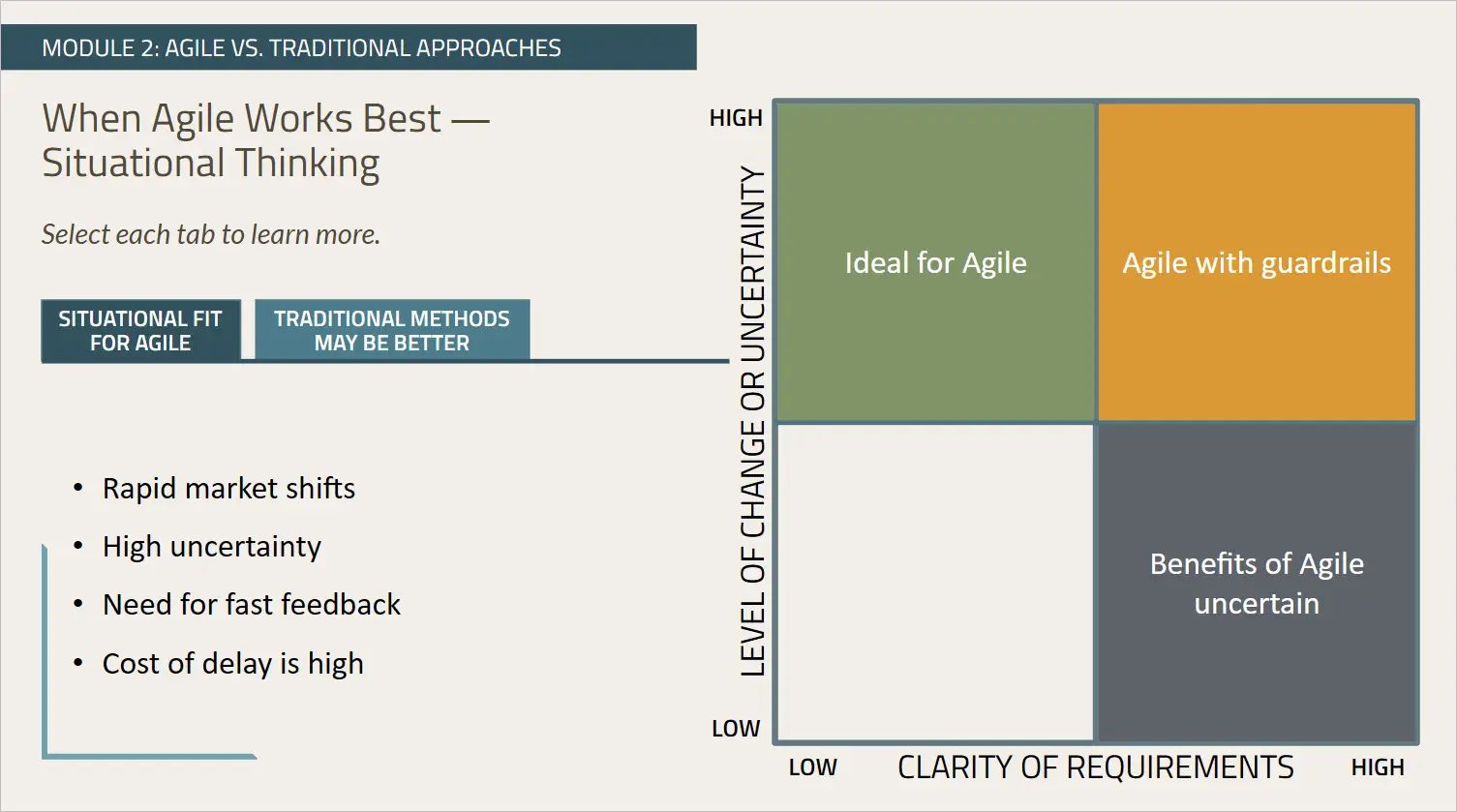Select the gray Benefits of Agile uncertain quadrant

click(x=1257, y=583)
